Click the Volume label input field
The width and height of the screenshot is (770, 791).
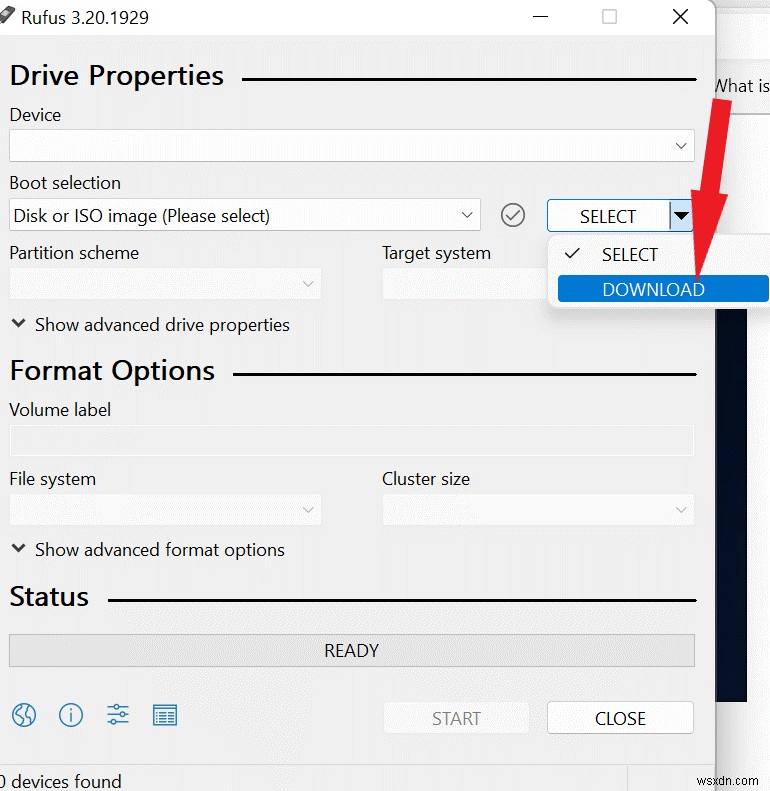tap(352, 440)
